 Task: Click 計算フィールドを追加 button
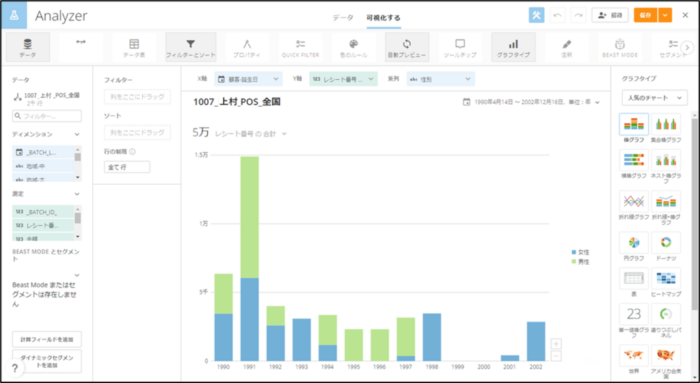tap(47, 339)
